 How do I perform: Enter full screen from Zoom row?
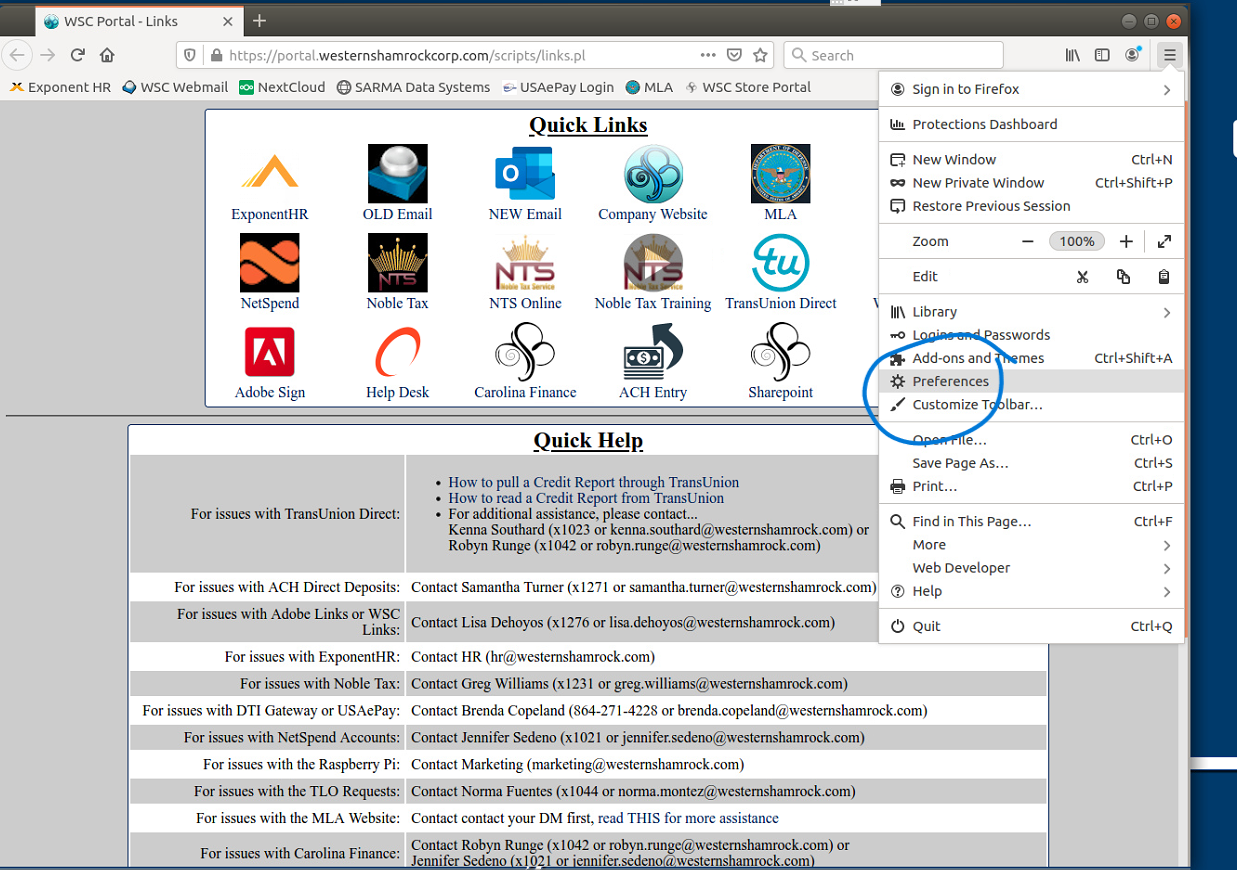point(1164,241)
